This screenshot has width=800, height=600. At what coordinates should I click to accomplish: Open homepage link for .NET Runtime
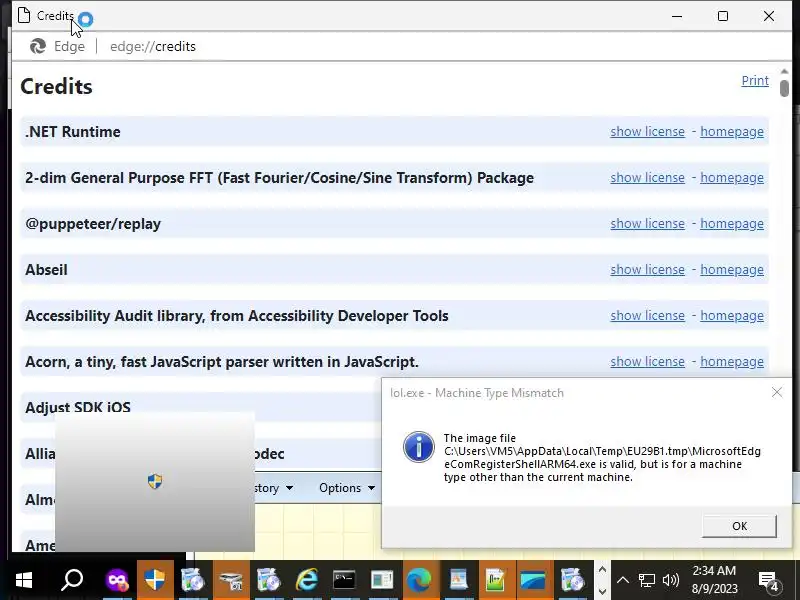(732, 132)
